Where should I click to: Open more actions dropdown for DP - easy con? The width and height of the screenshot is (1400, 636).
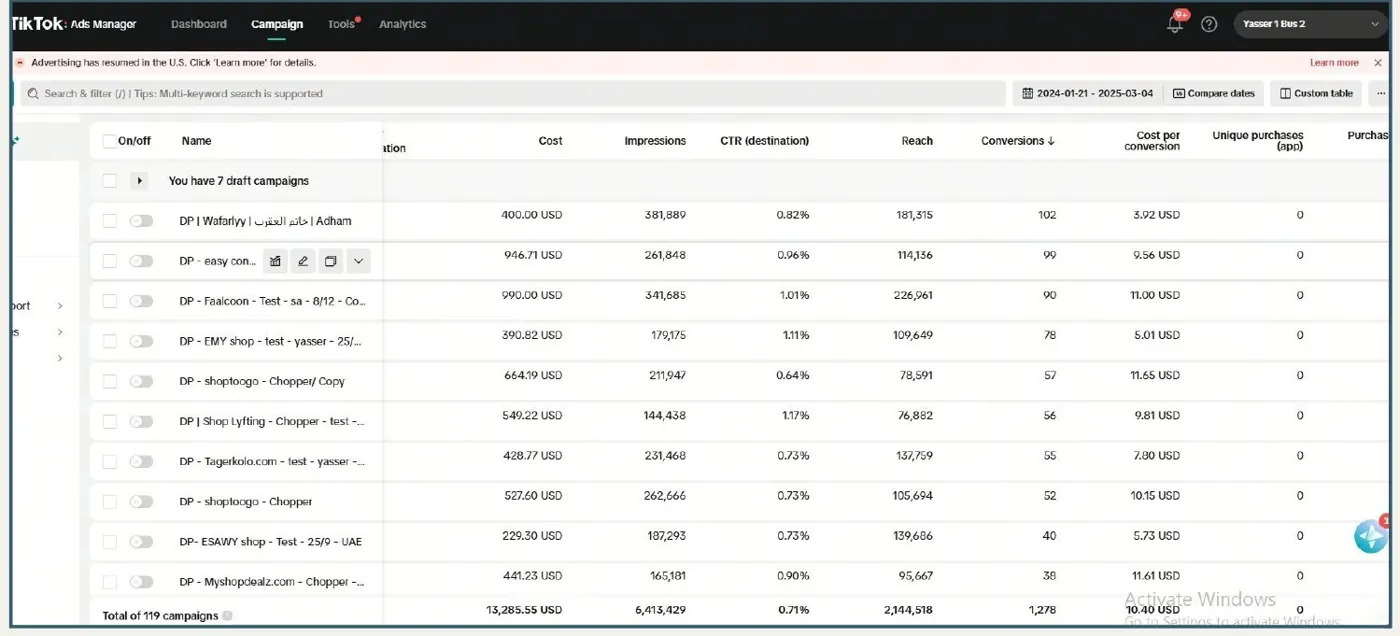click(x=358, y=261)
